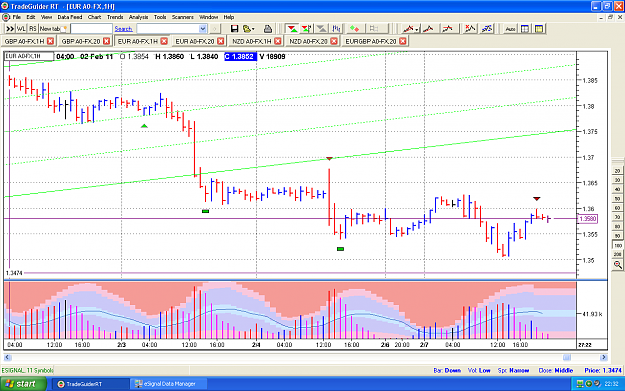Open the symbol combo box dropdown arrow
This screenshot has height=391, width=625.
[x=202, y=29]
